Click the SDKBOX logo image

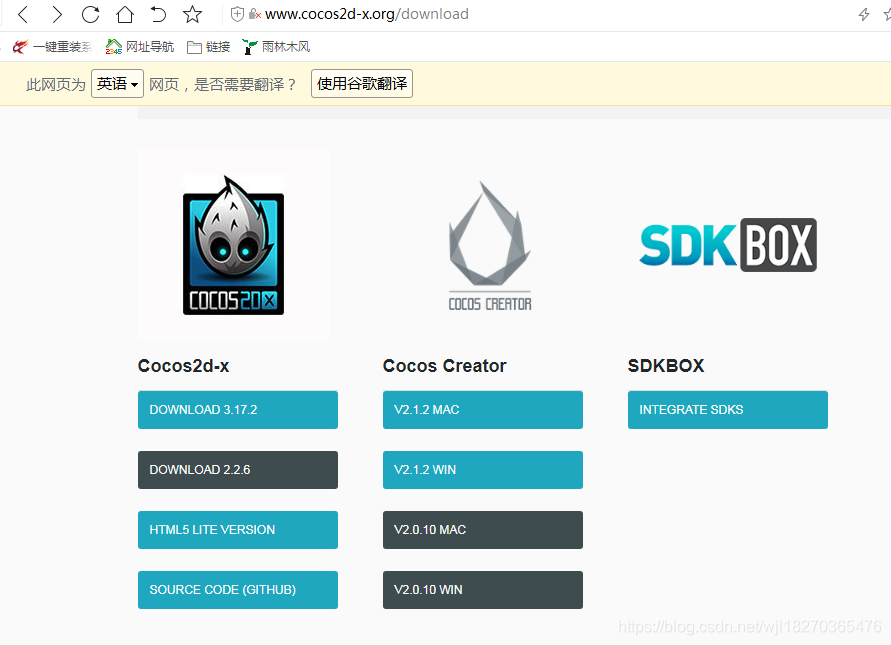tap(728, 245)
